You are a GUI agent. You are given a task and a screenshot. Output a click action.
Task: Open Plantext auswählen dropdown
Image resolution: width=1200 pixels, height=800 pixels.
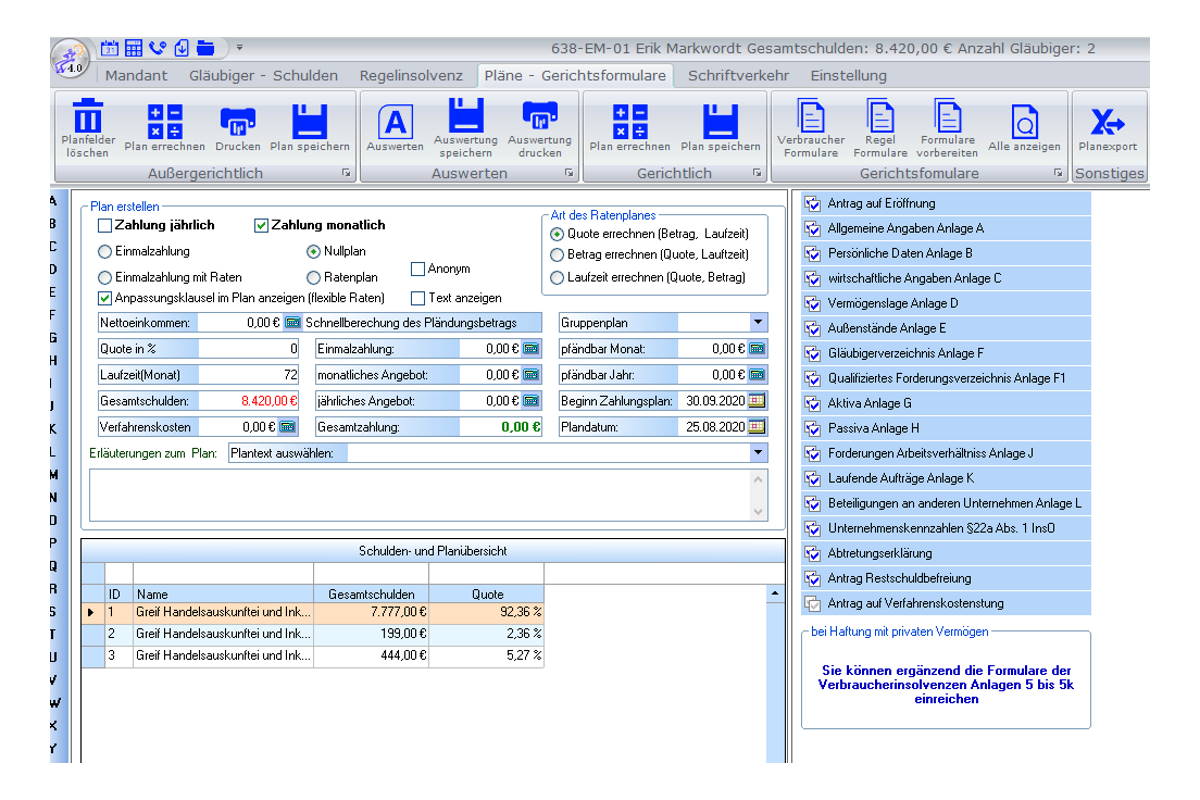click(757, 452)
